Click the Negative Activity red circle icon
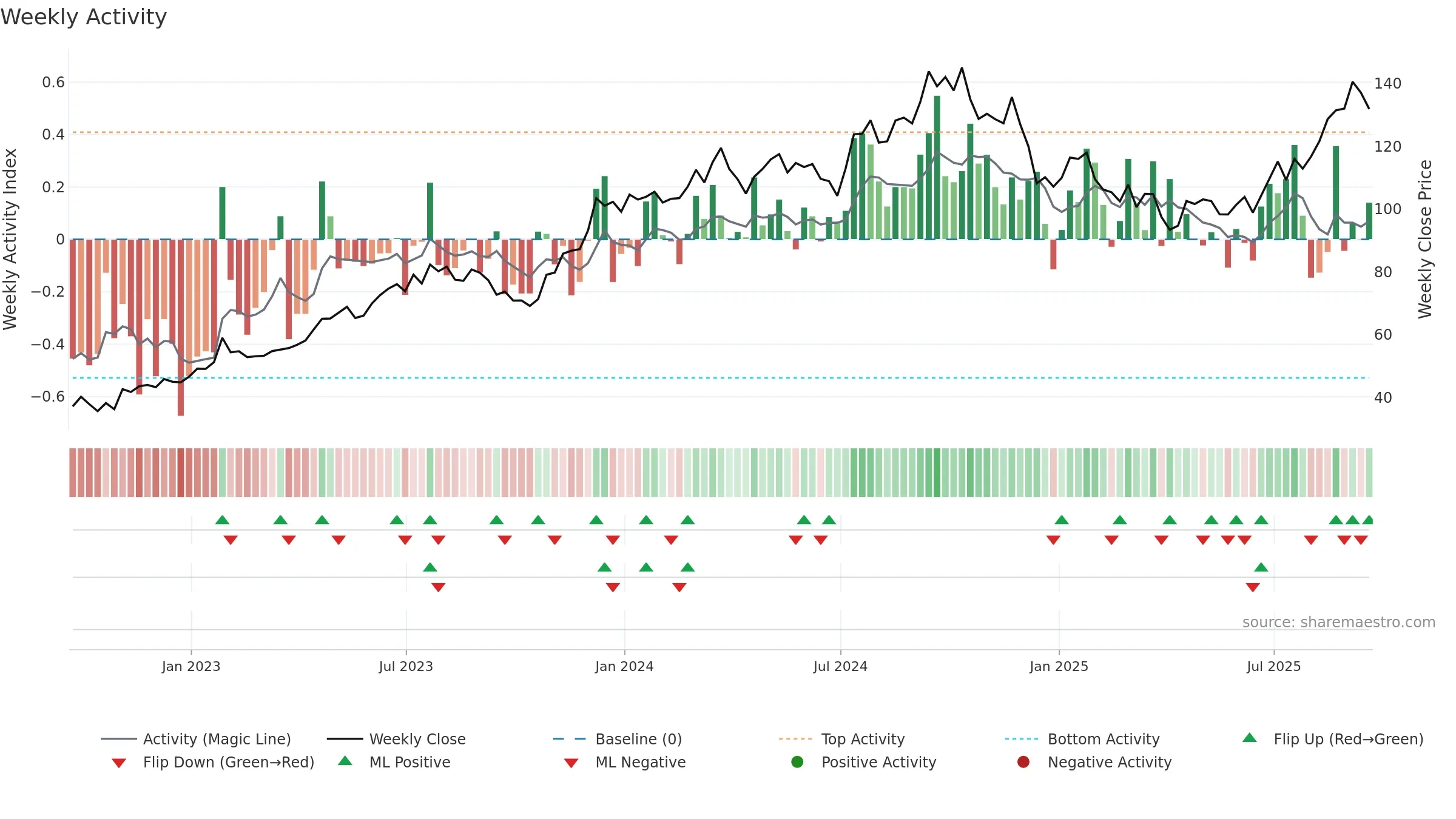 click(1023, 762)
